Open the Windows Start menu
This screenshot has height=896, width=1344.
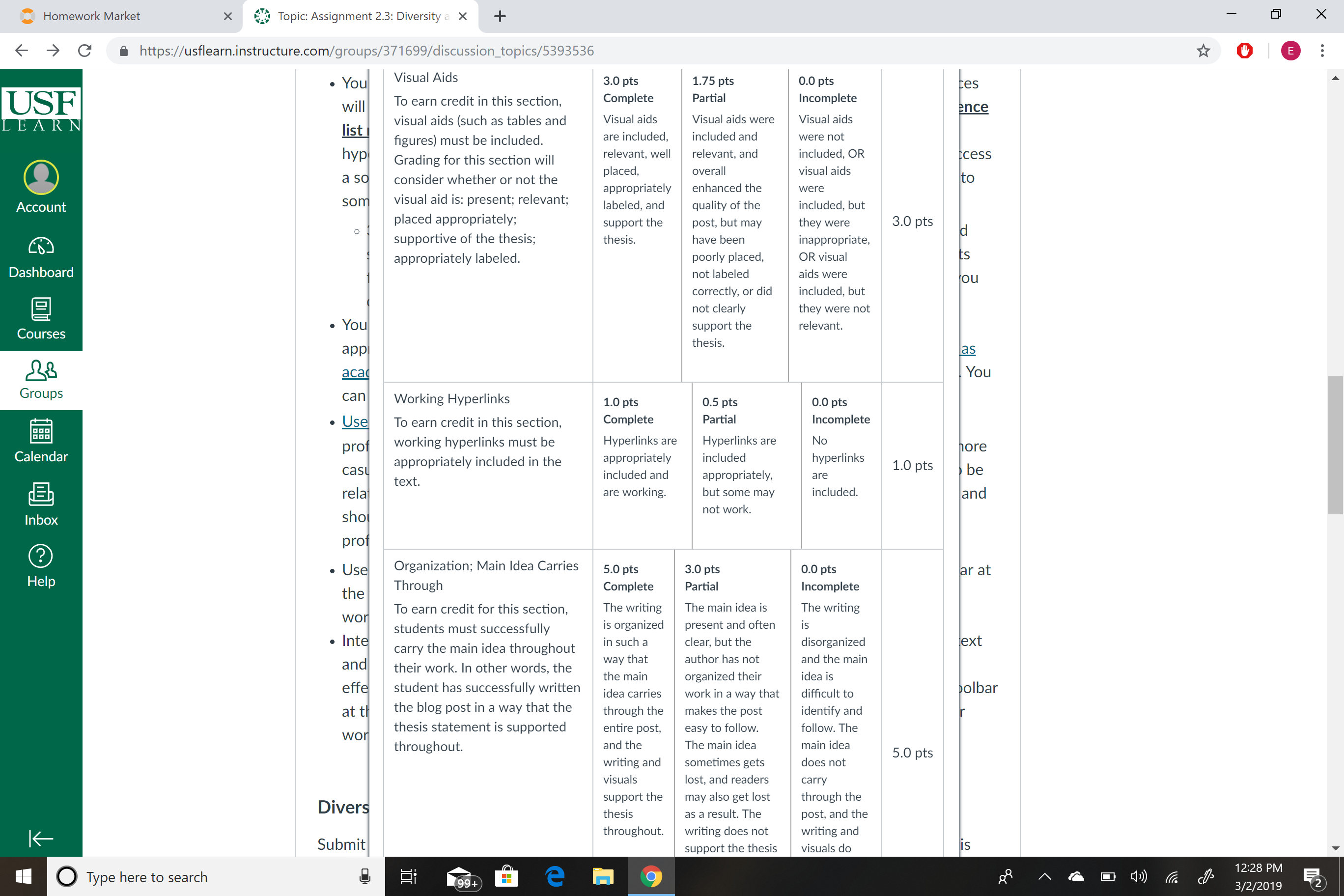(24, 876)
